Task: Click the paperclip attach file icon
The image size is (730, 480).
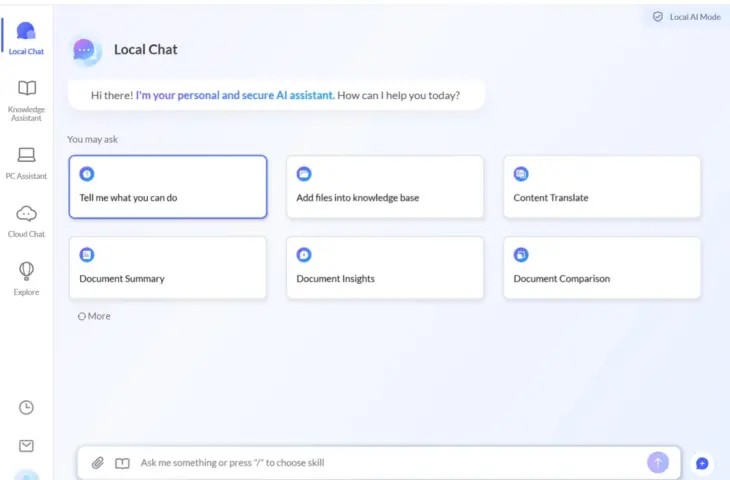Action: (98, 463)
